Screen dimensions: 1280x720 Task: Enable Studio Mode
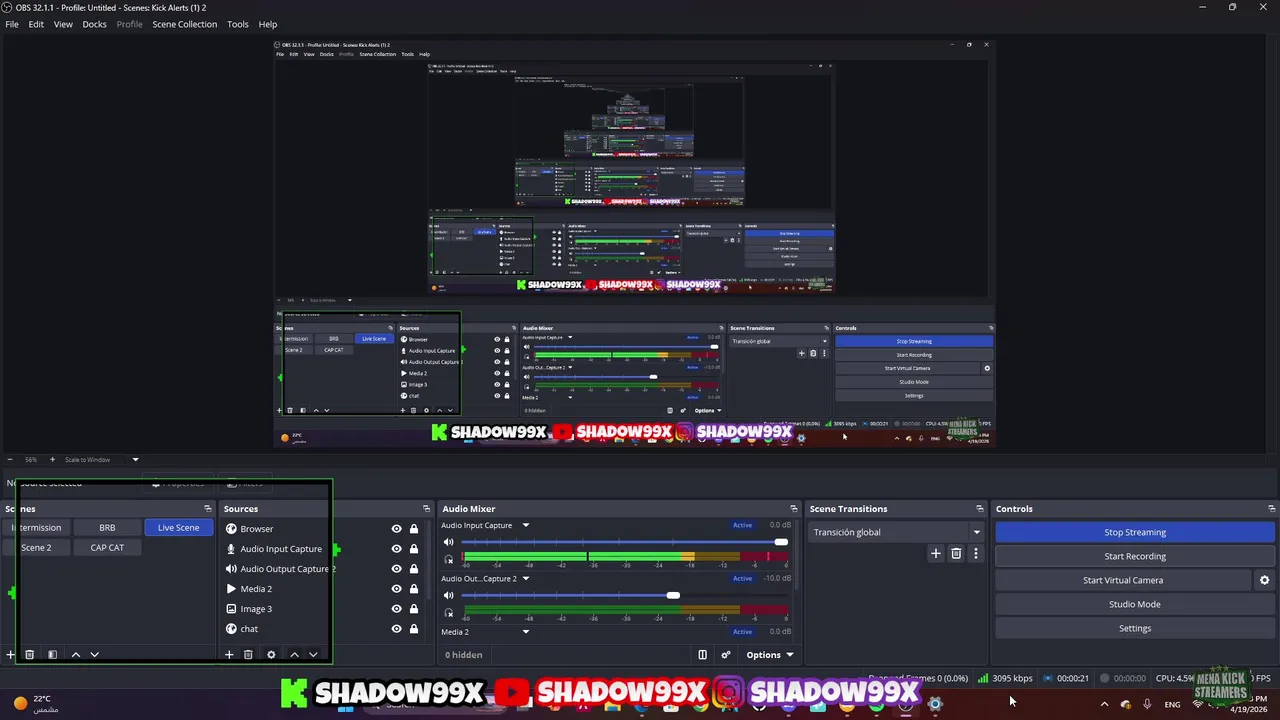pos(1135,604)
